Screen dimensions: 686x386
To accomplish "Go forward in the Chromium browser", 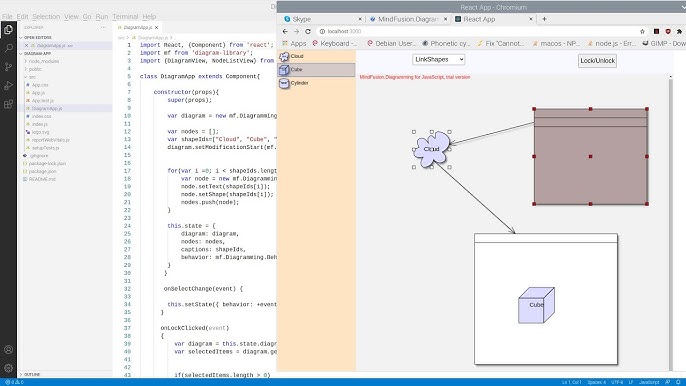I will 297,32.
